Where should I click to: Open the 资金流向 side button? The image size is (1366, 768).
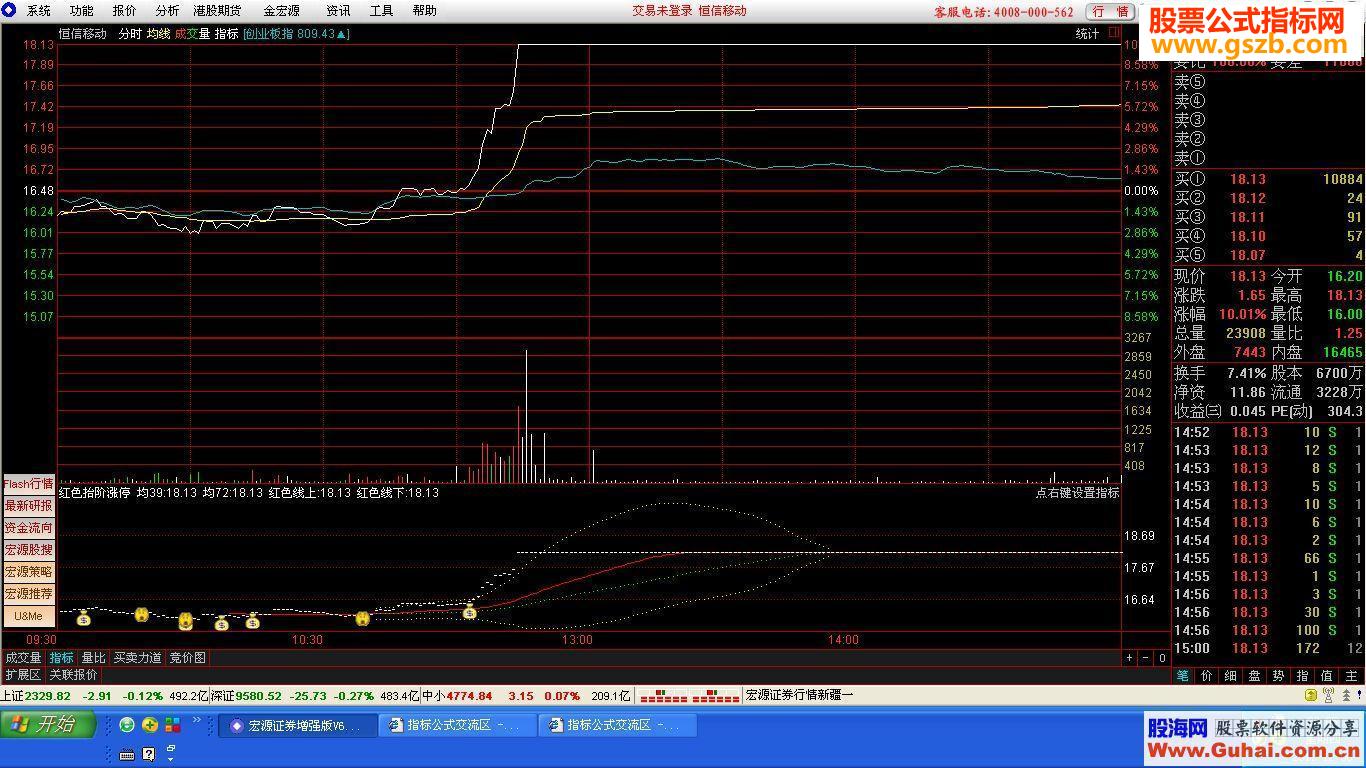point(29,528)
